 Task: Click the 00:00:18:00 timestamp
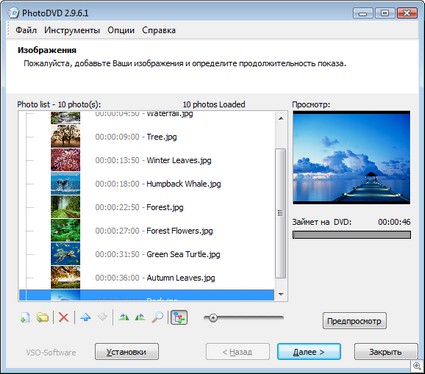click(x=117, y=184)
